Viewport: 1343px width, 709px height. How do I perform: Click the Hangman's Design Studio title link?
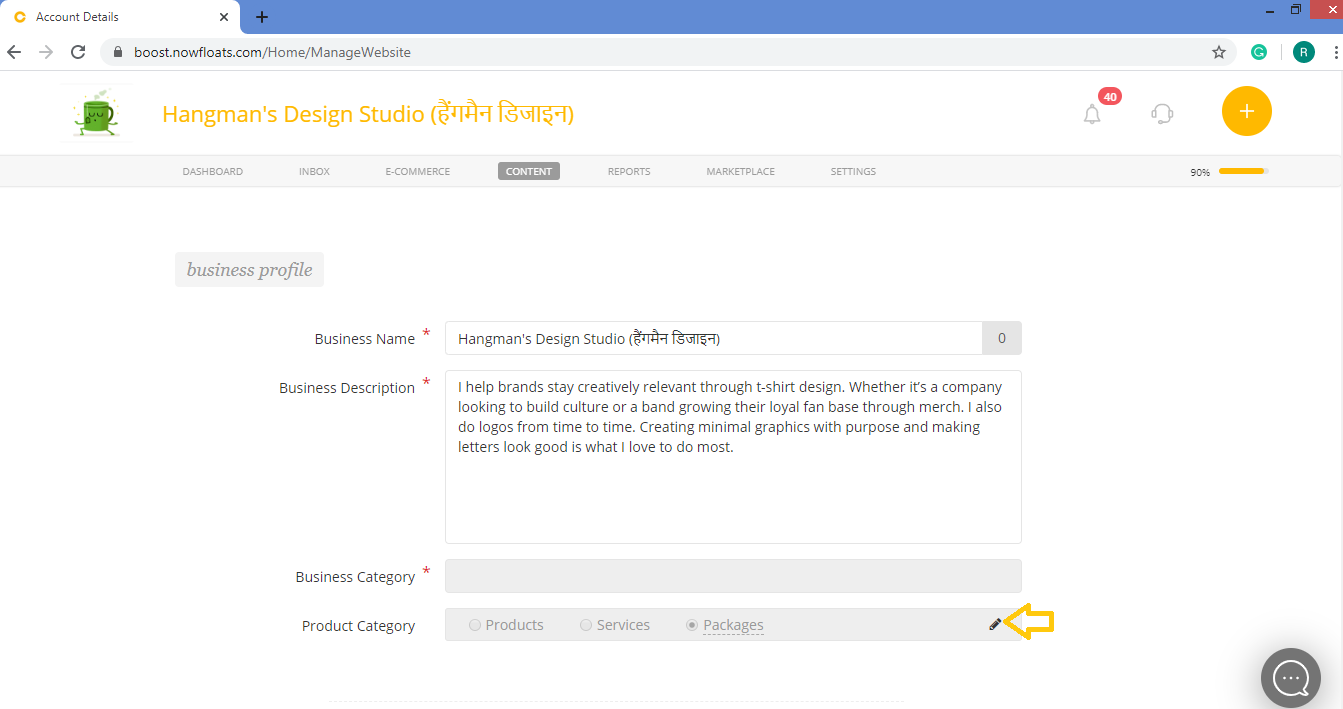point(368,114)
